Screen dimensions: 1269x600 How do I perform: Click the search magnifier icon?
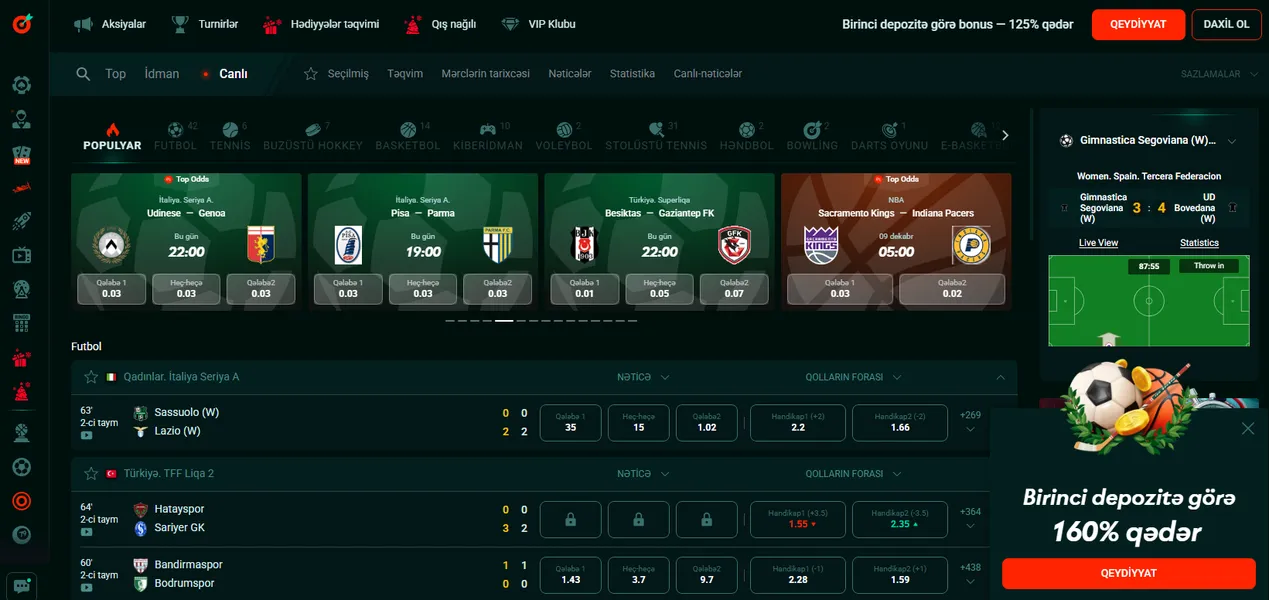click(x=84, y=73)
